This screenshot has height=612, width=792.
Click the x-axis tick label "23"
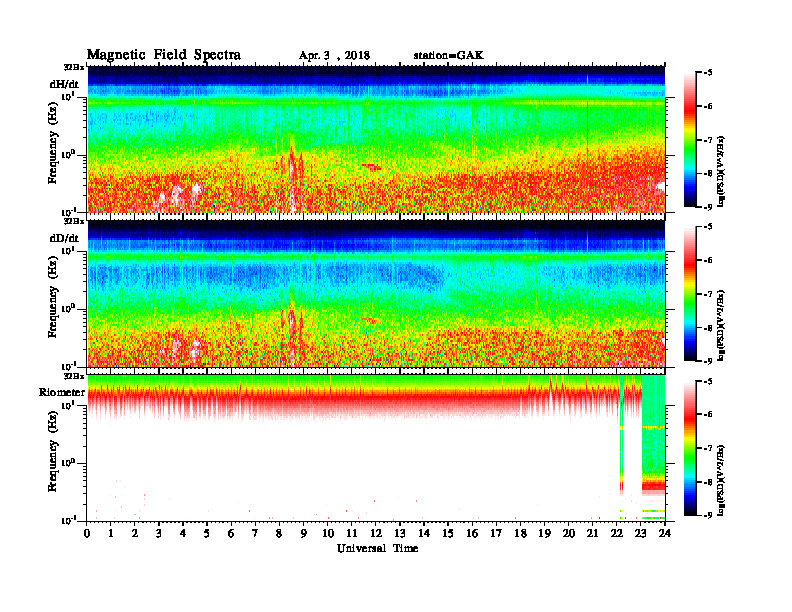coord(641,533)
